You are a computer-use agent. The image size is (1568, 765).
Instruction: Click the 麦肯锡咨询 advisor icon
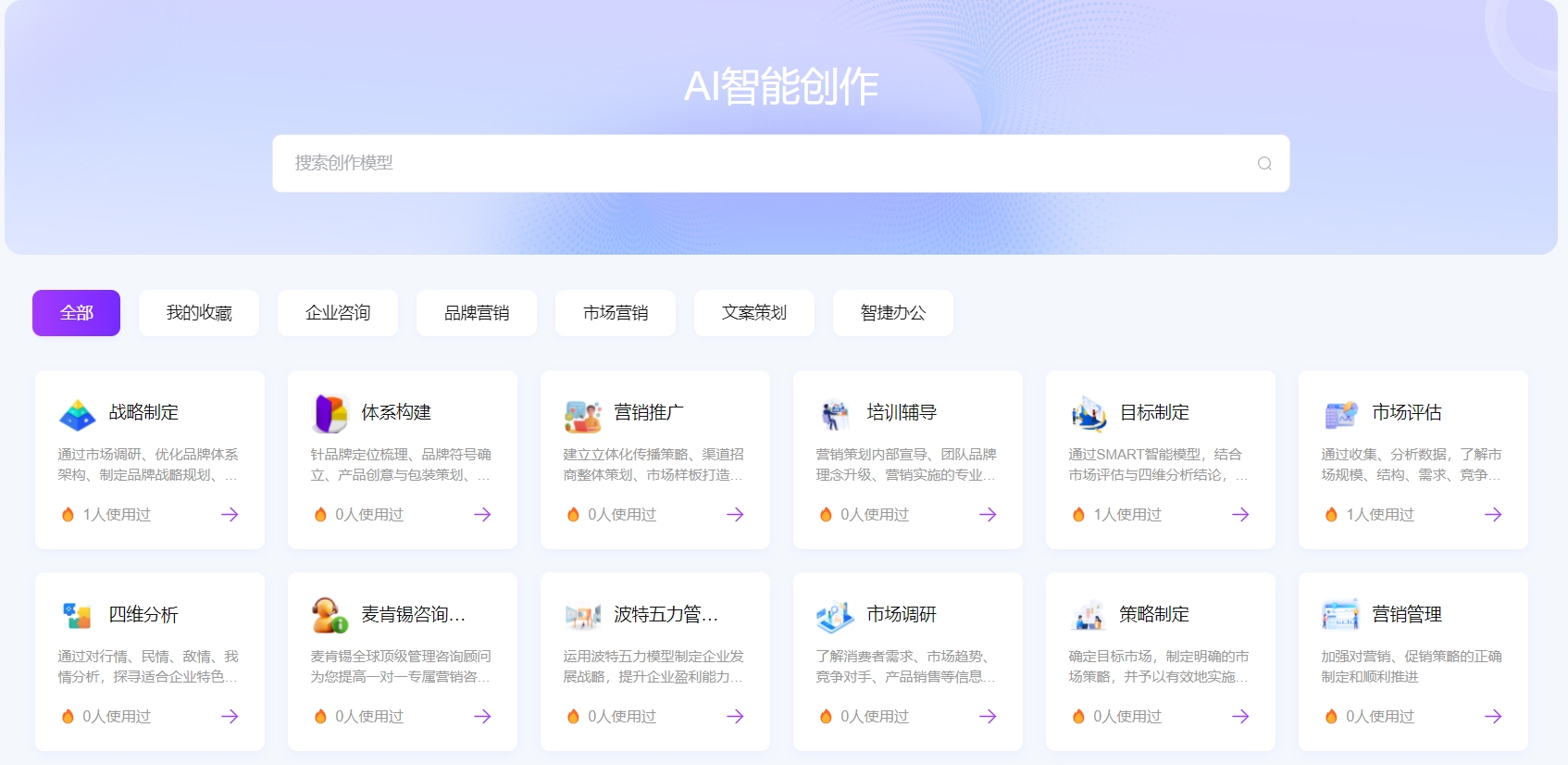(330, 616)
